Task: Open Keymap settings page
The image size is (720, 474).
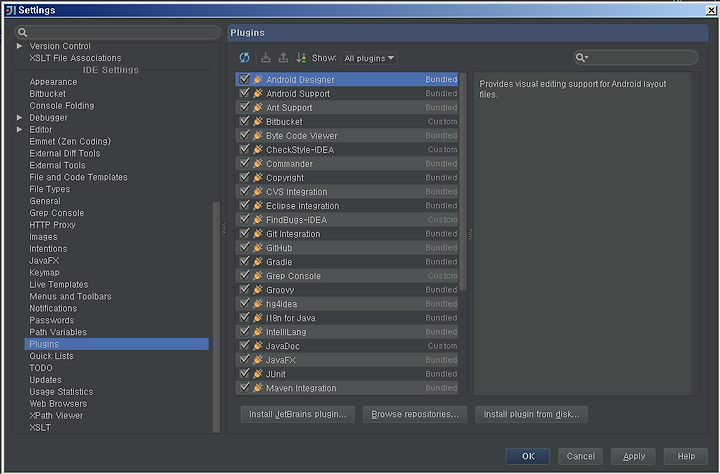Action: click(45, 272)
